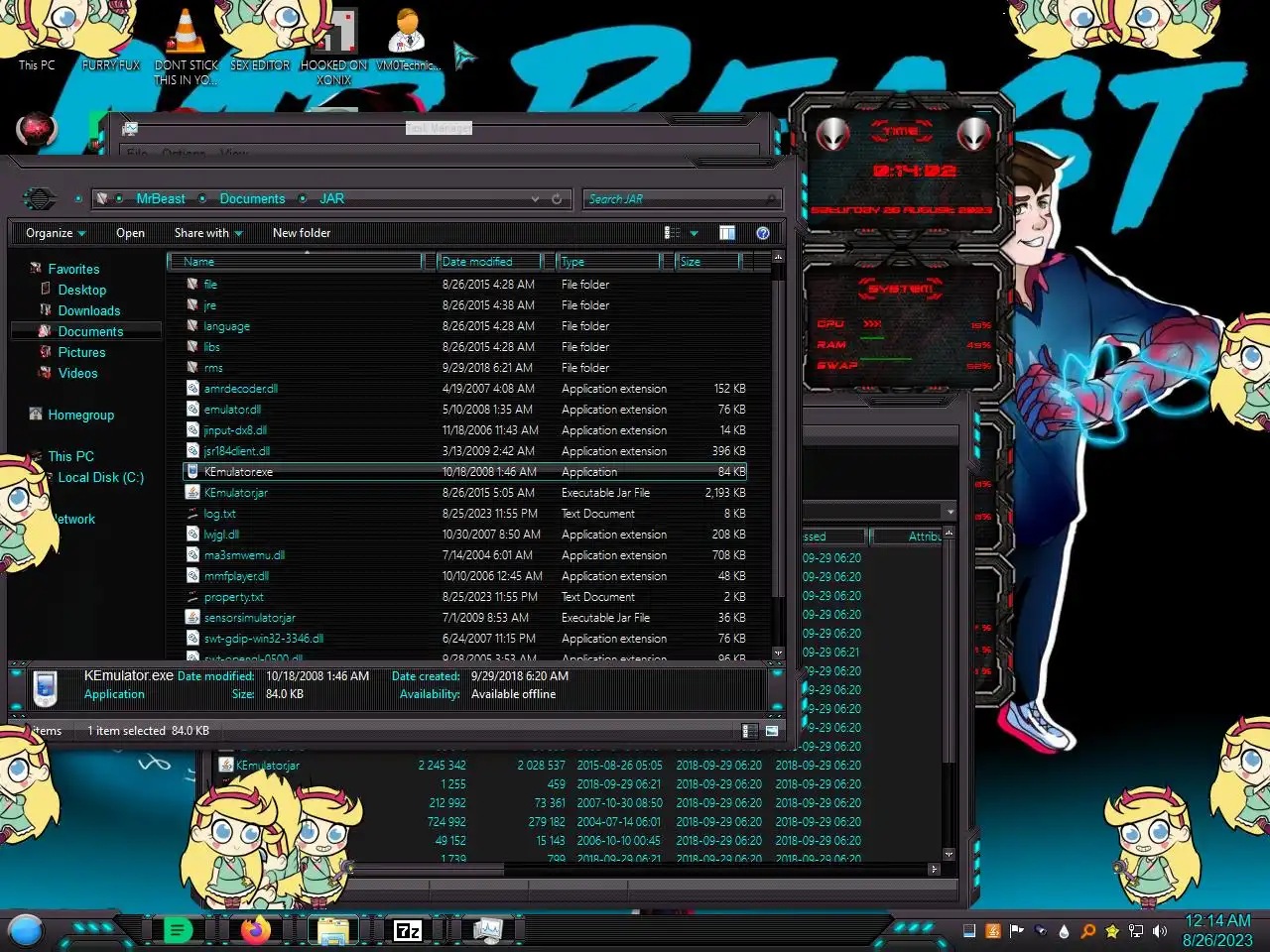Select the ma3smwemu.dll file row
This screenshot has width=1270, height=952.
coord(466,555)
